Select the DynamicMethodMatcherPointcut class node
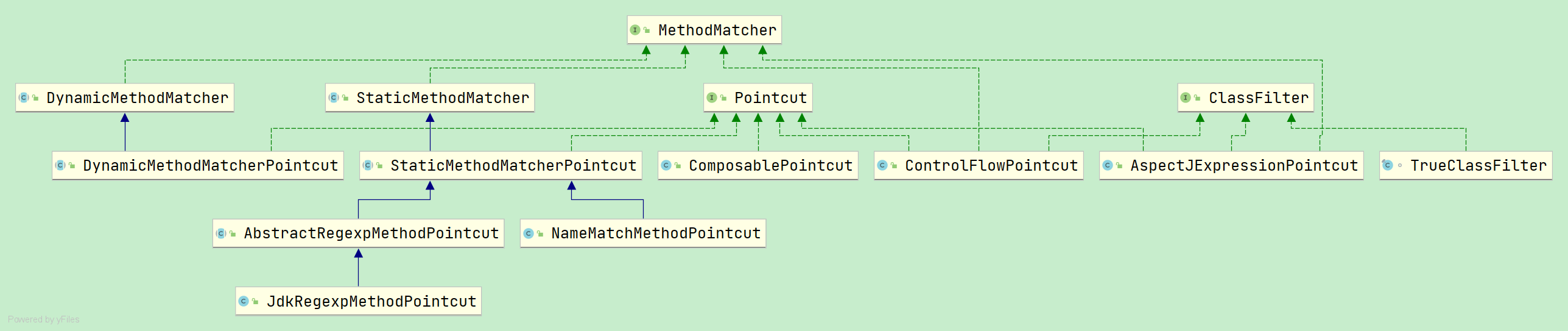Screen dimensions: 1568x331 point(210,166)
